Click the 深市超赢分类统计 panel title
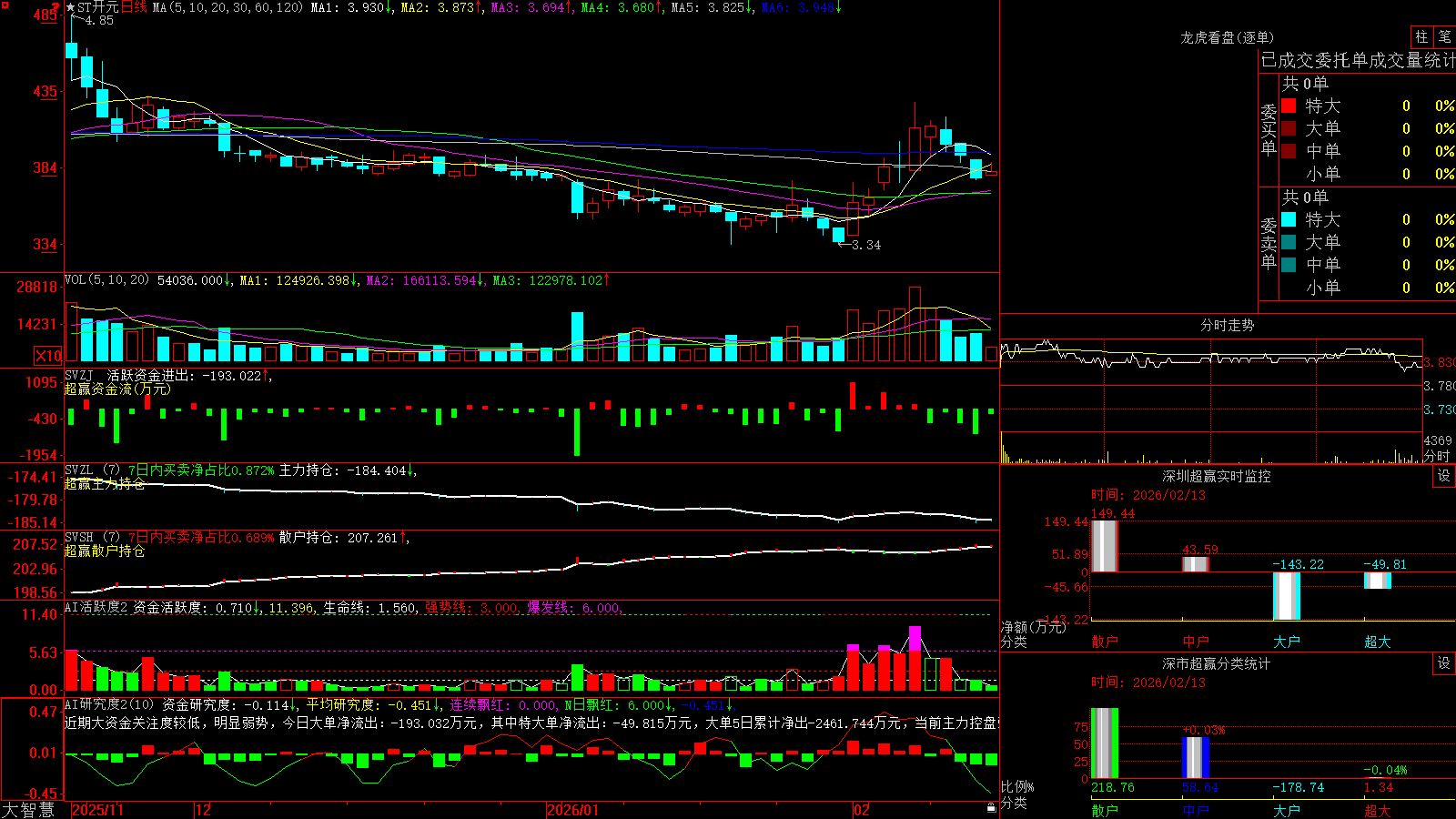 (x=1216, y=663)
